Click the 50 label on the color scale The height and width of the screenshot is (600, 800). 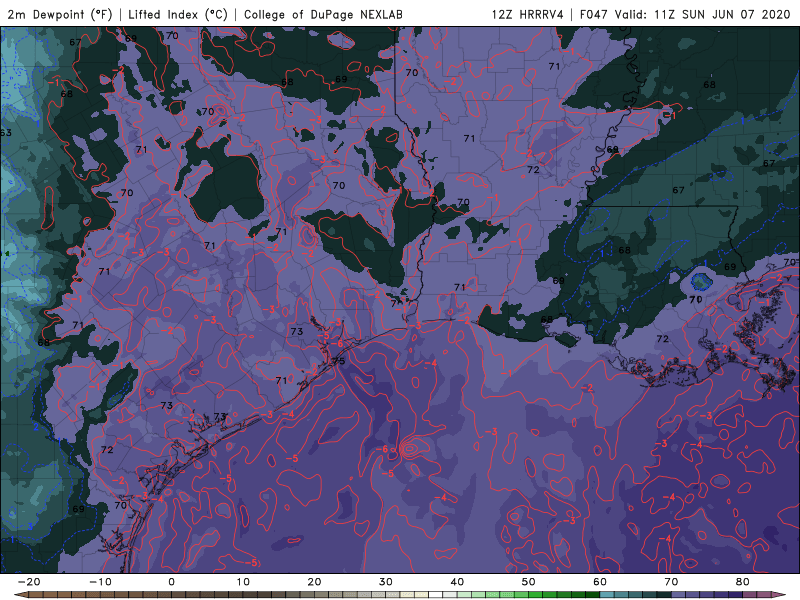pyautogui.click(x=529, y=582)
